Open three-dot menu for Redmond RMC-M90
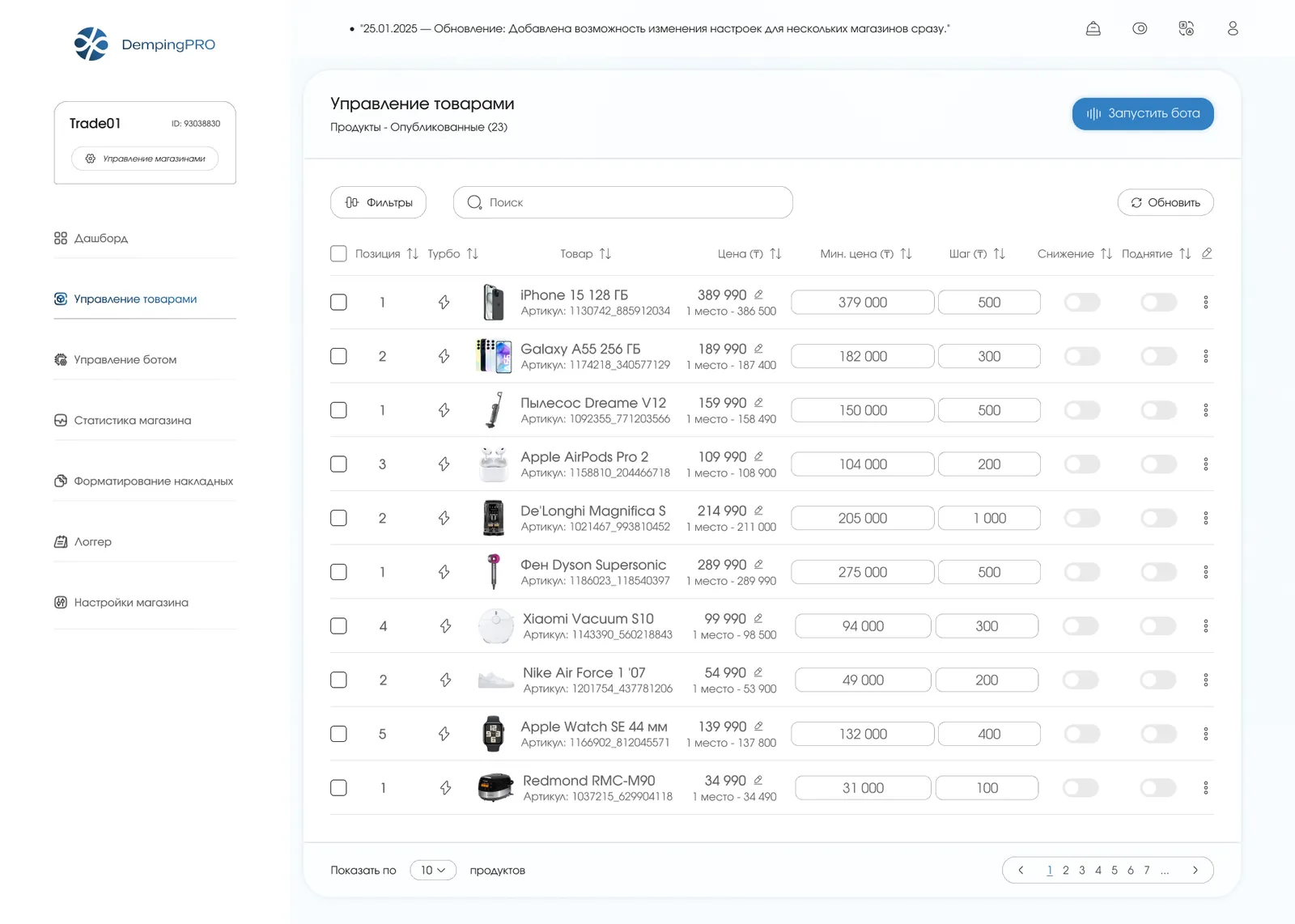1295x924 pixels. click(1206, 787)
